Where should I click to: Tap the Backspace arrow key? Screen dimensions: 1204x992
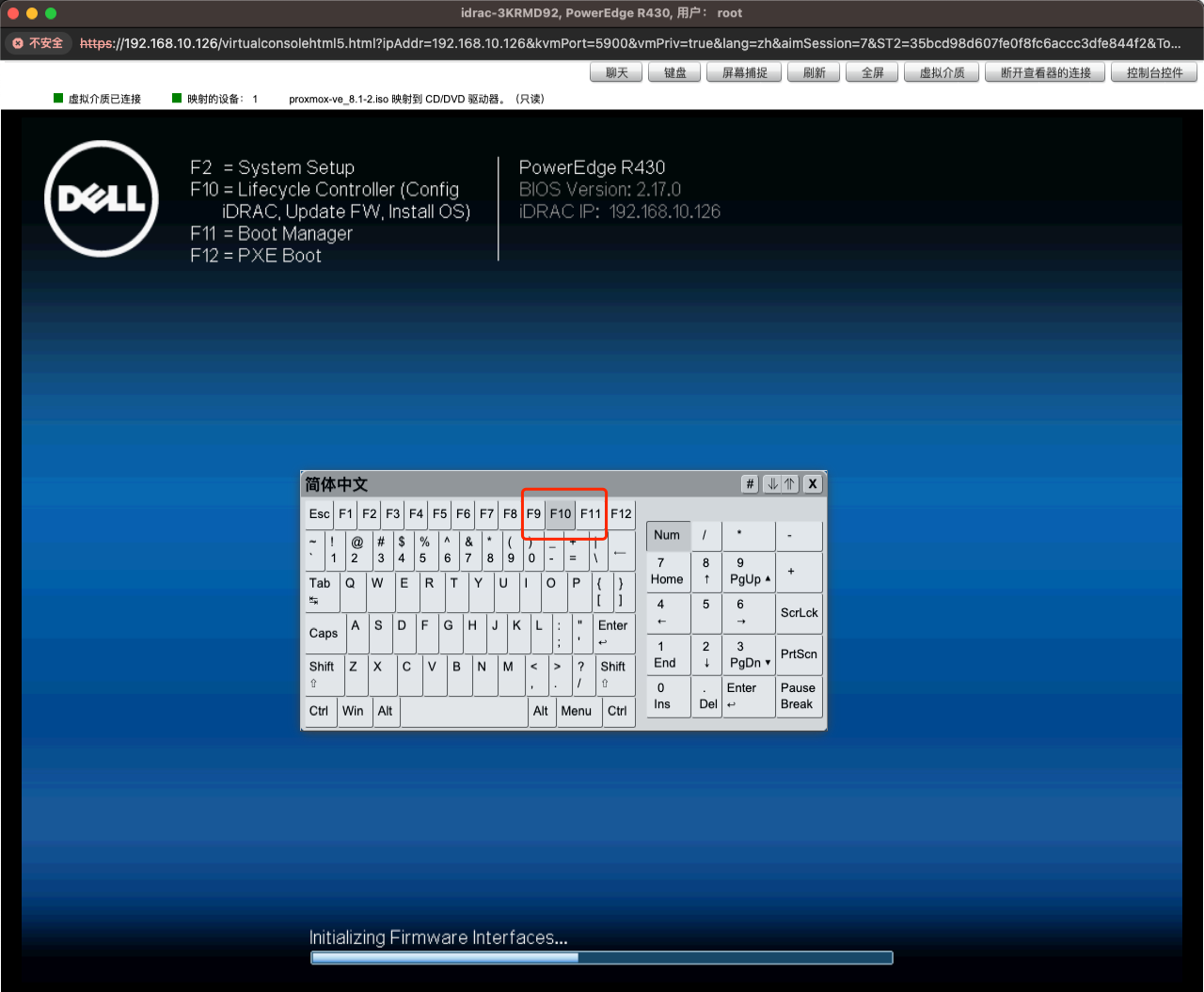pos(621,551)
